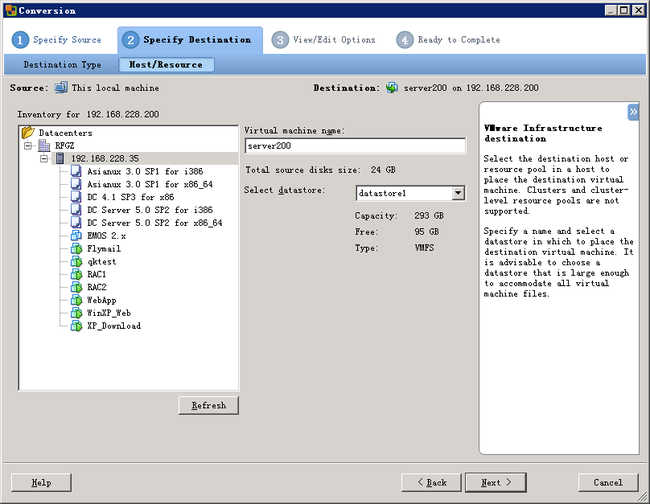Image resolution: width=650 pixels, height=504 pixels.
Task: Click the step 1 circle icon
Action: (x=20, y=40)
